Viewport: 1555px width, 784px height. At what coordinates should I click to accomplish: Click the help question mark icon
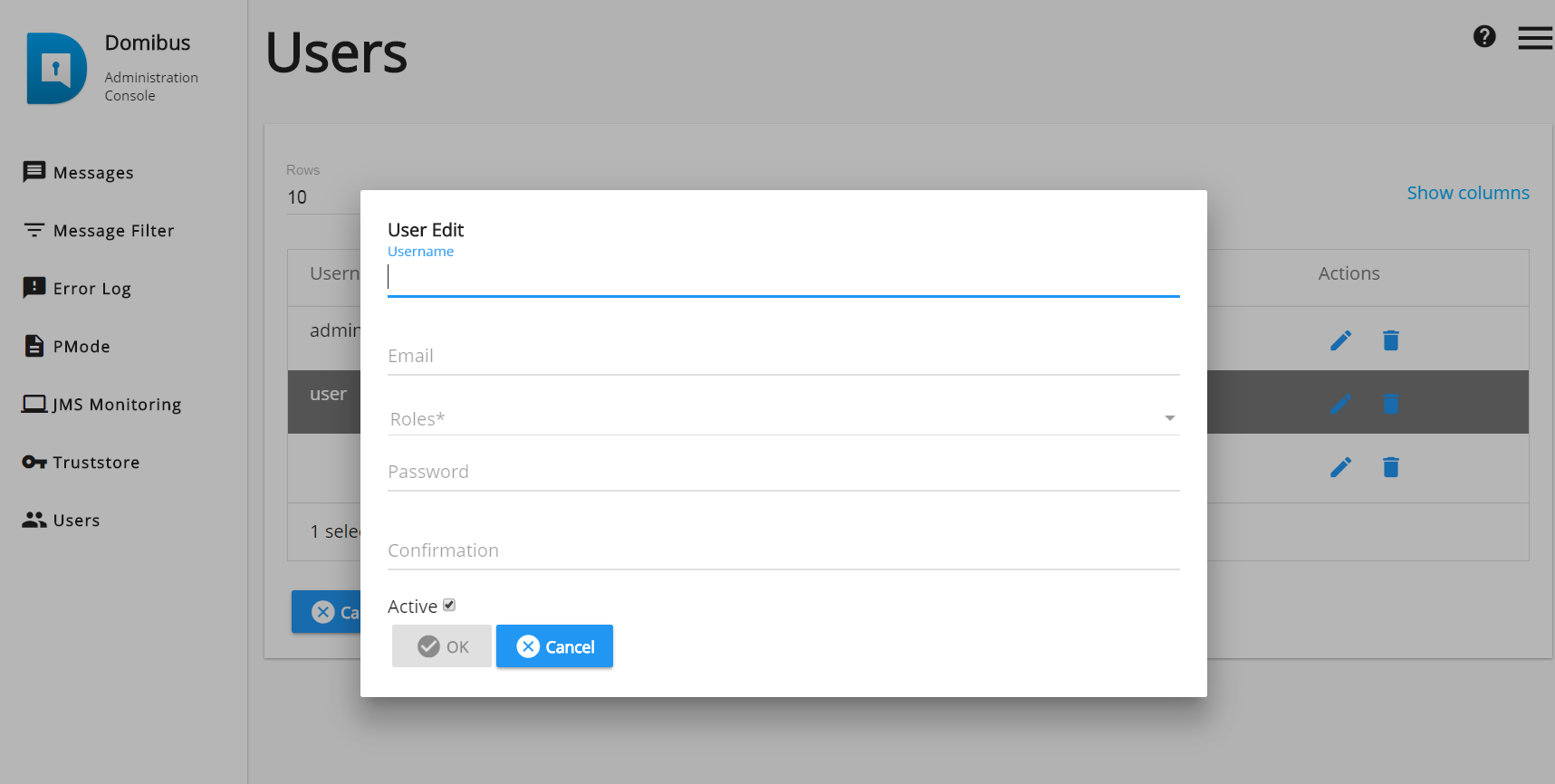(x=1484, y=36)
